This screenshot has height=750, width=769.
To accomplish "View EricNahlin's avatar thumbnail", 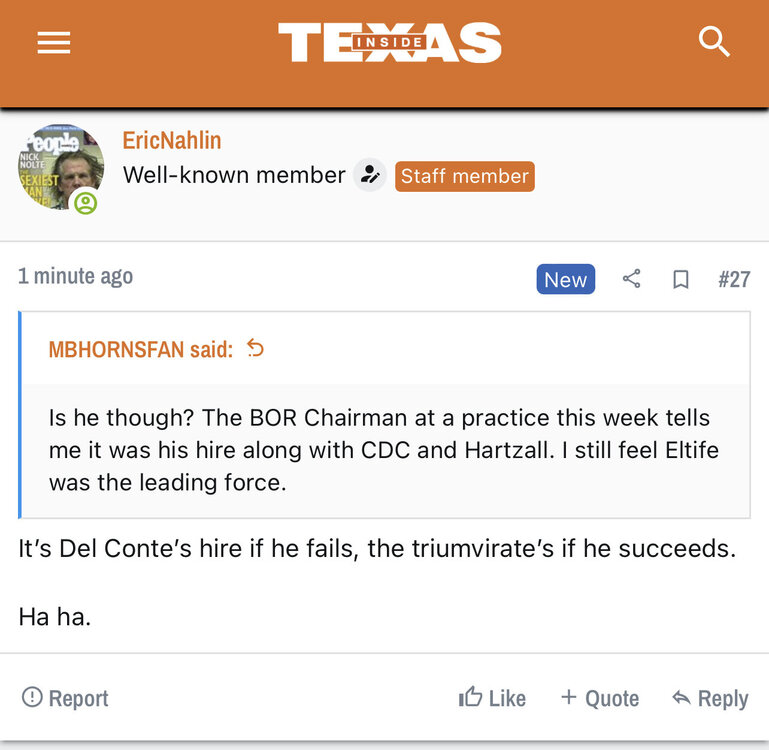I will 60,165.
